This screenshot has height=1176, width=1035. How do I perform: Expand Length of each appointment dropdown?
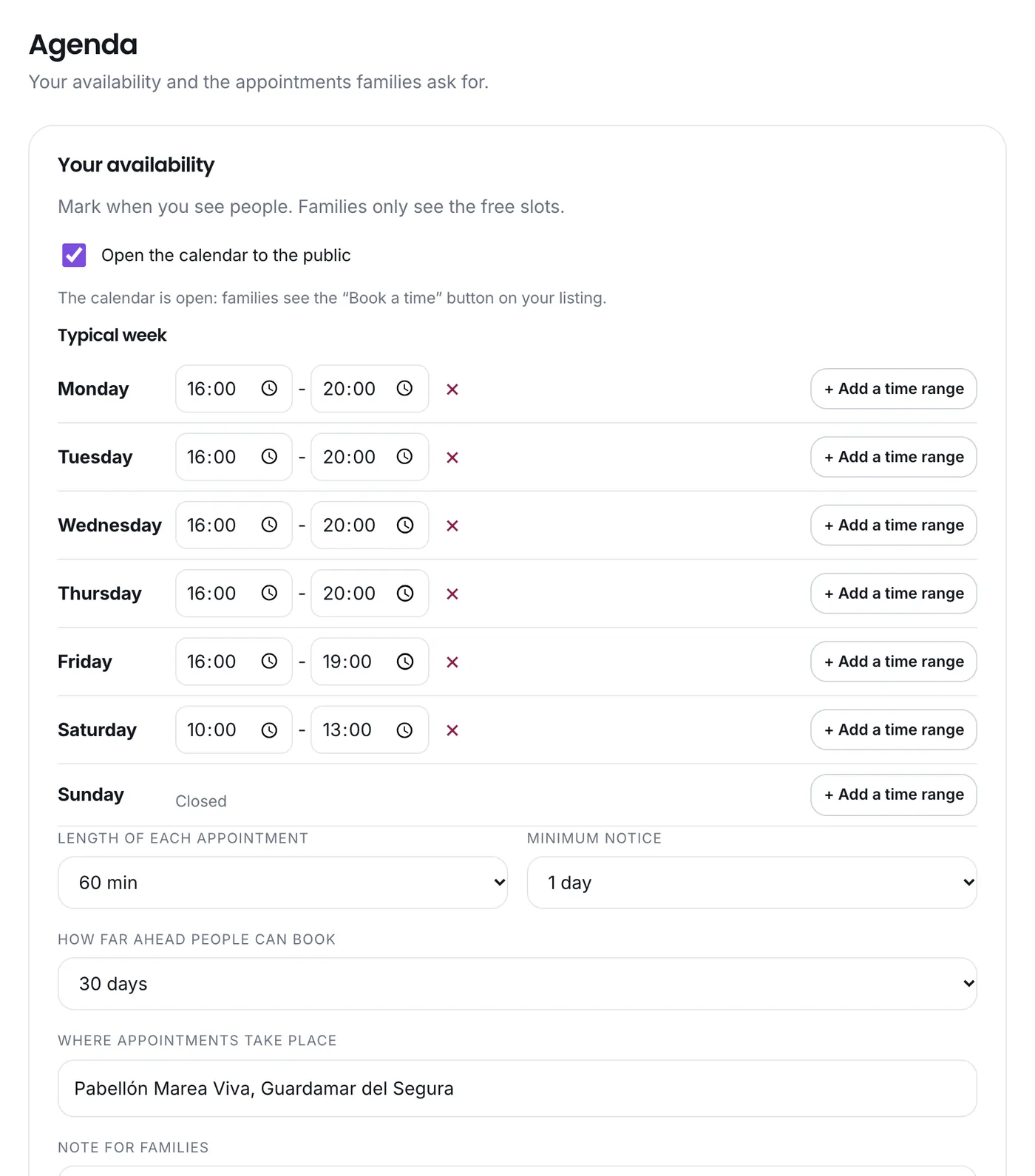[282, 883]
